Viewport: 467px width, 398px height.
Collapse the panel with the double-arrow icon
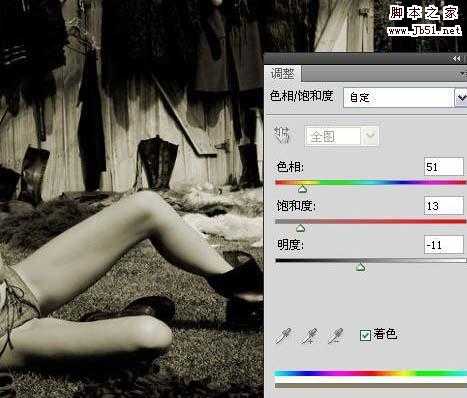tap(457, 59)
